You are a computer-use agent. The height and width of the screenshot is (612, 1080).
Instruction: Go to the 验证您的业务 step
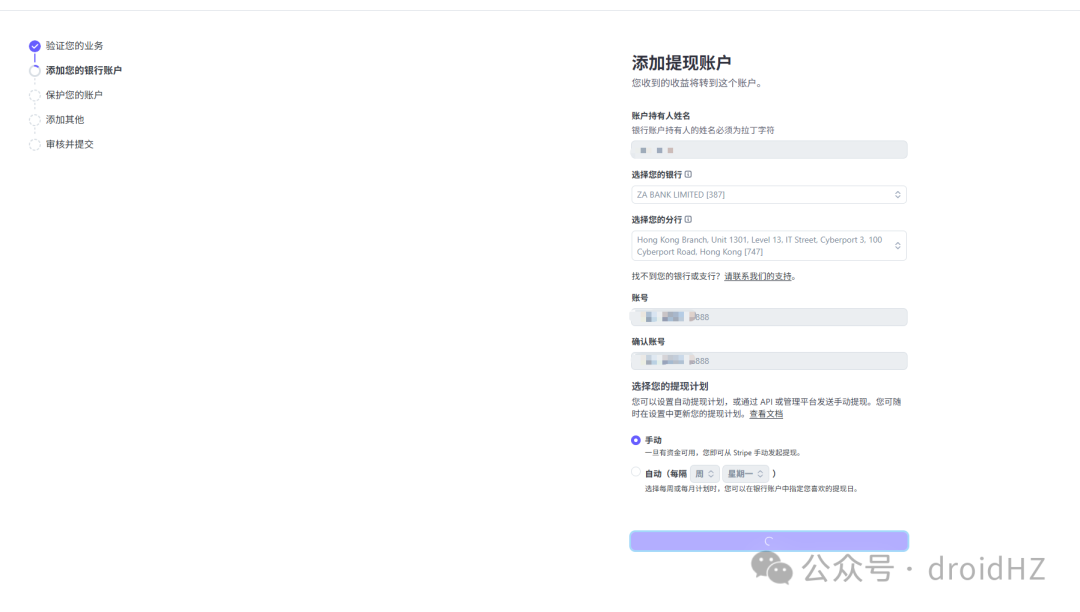(74, 46)
